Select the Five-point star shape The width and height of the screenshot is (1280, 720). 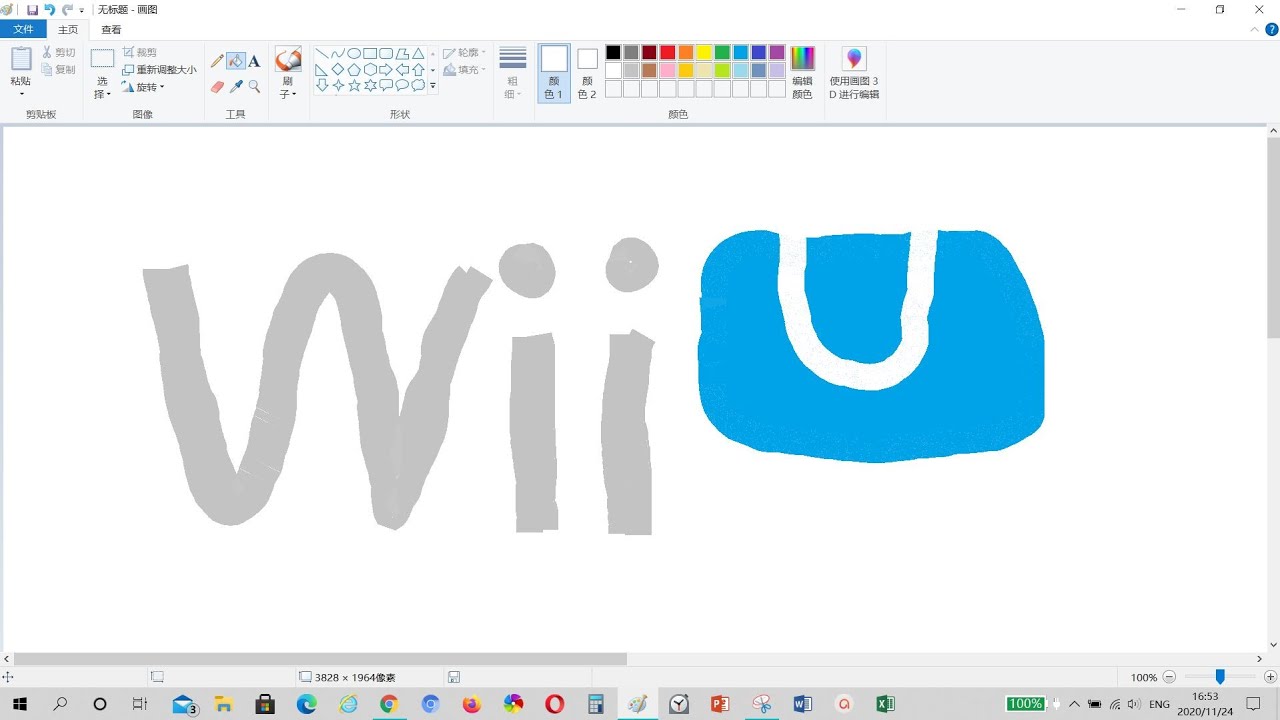tap(354, 86)
